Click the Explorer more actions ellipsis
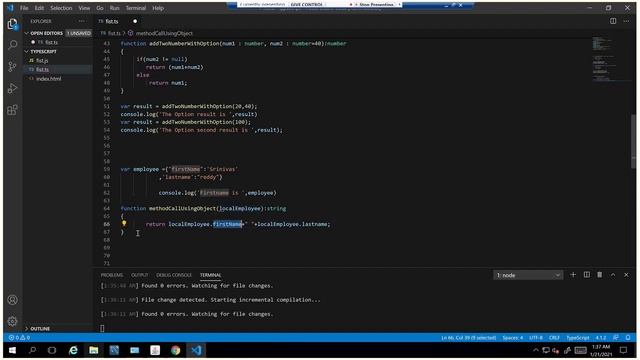 [82, 21]
